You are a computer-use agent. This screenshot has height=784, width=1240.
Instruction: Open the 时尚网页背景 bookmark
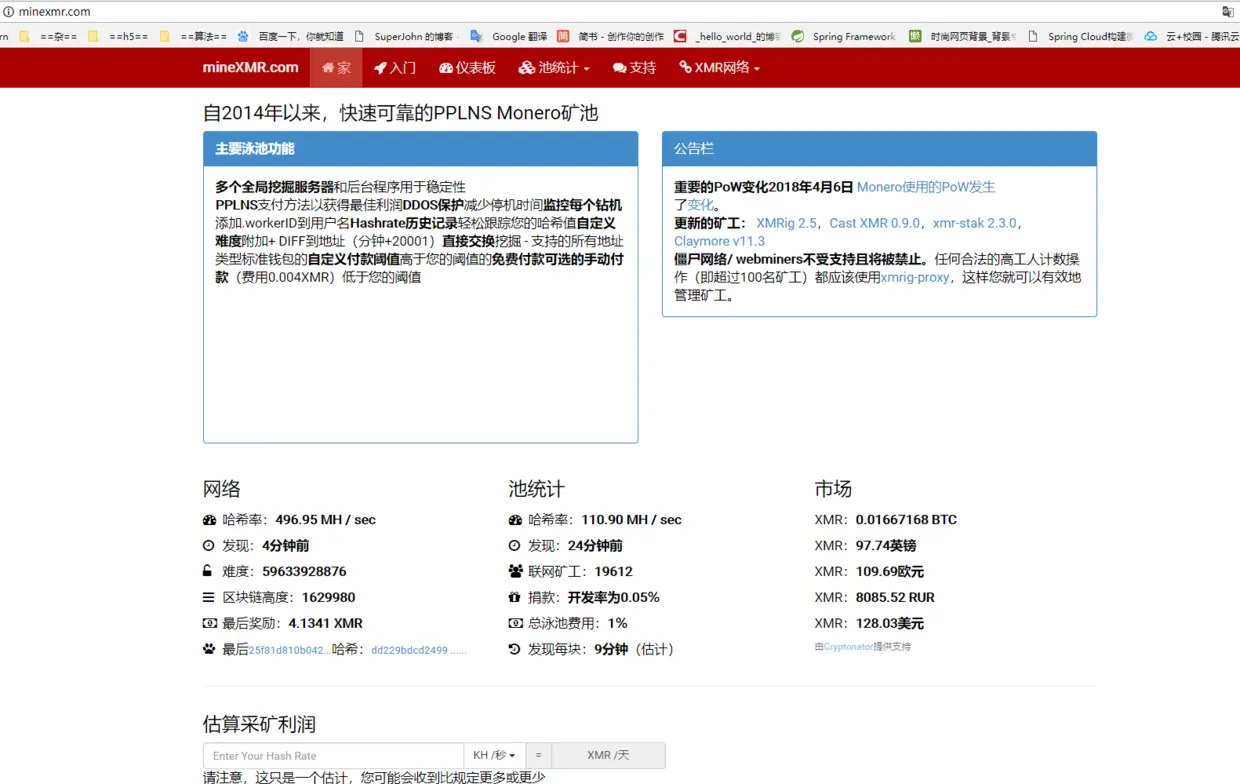962,36
